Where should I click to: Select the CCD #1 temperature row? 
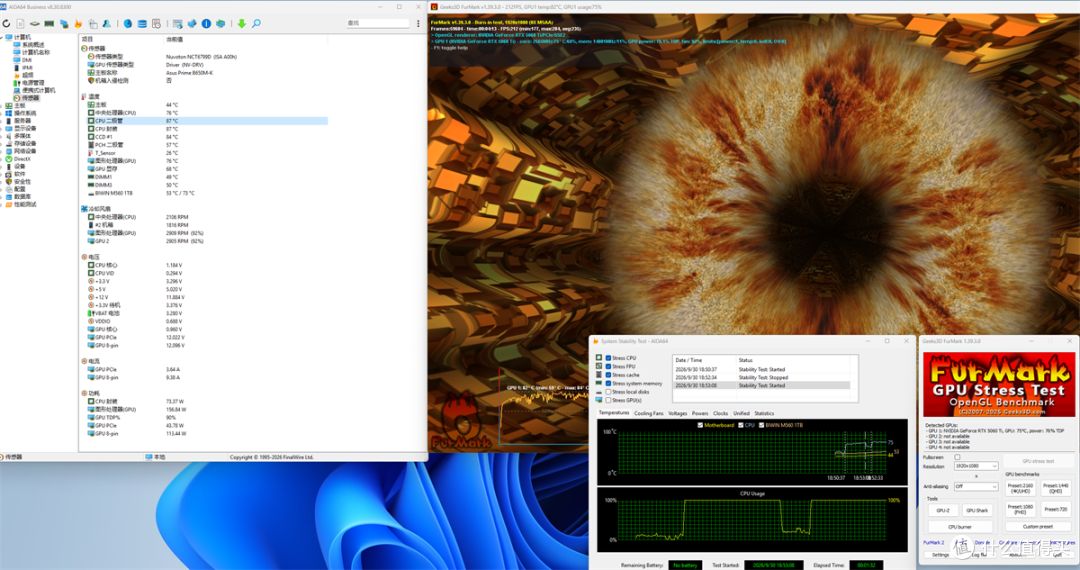(x=207, y=136)
